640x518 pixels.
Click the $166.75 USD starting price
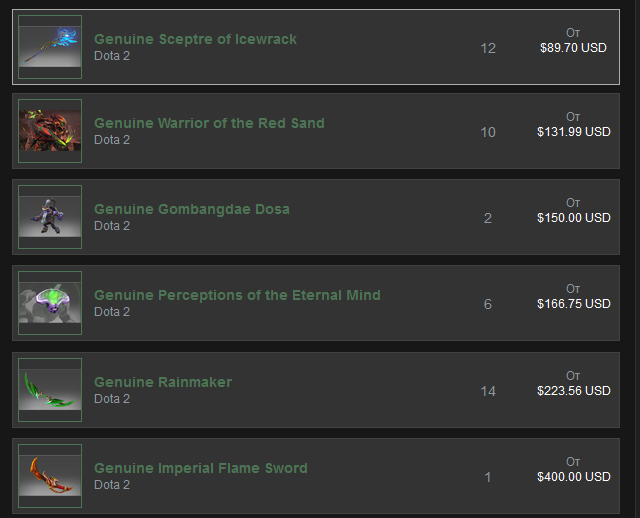pyautogui.click(x=573, y=304)
